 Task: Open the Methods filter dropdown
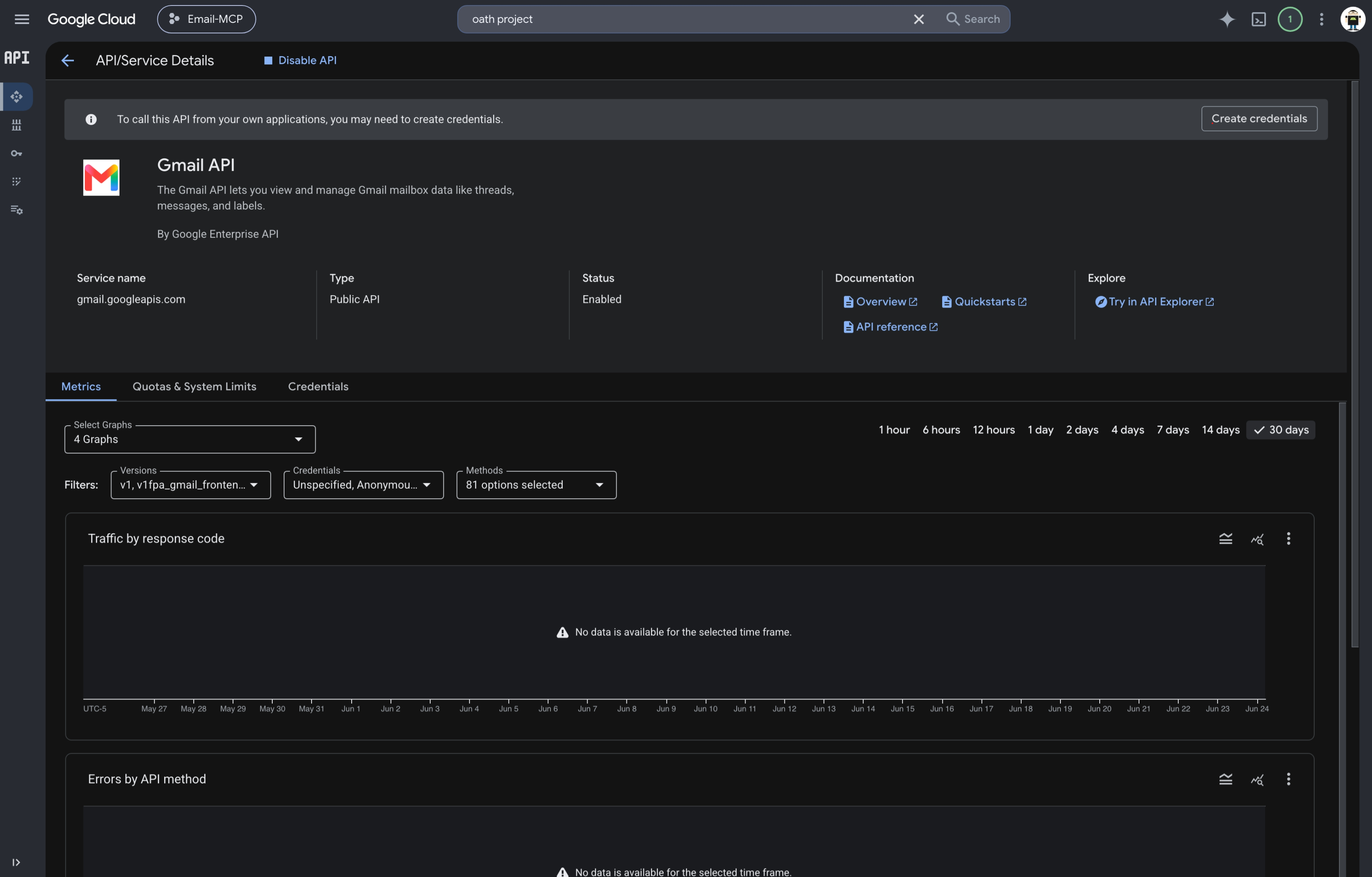536,485
